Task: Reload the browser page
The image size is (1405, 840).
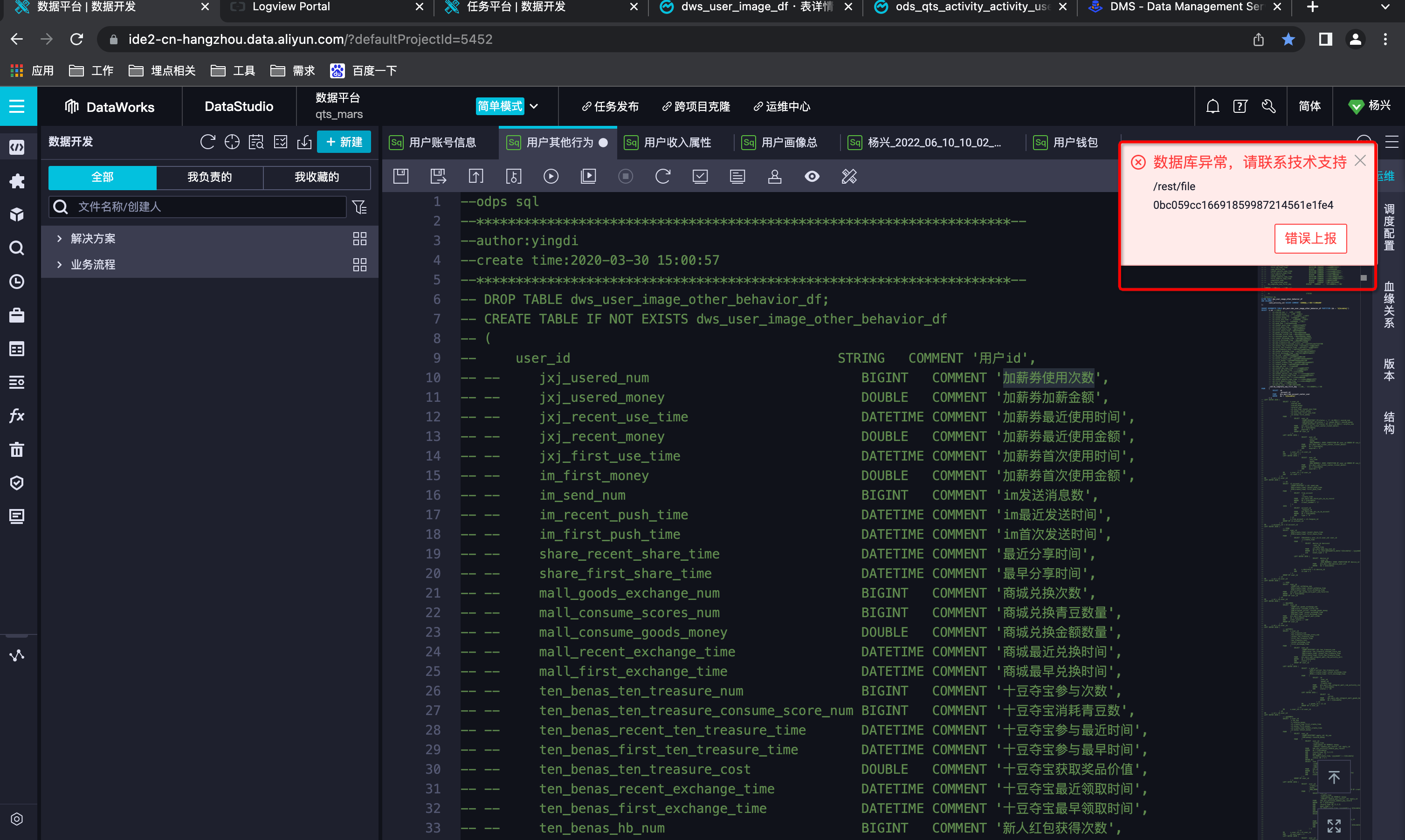Action: pos(76,39)
